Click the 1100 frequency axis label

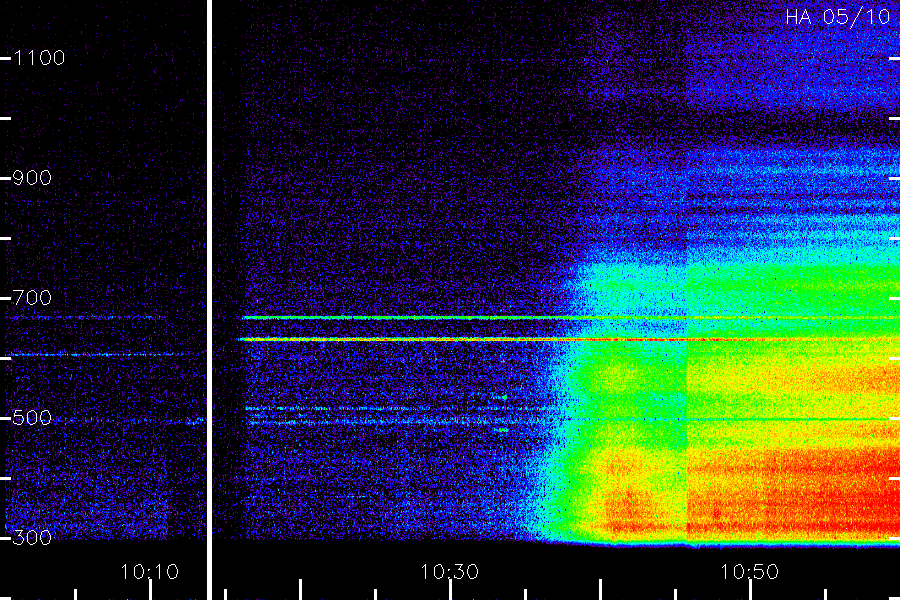click(39, 58)
